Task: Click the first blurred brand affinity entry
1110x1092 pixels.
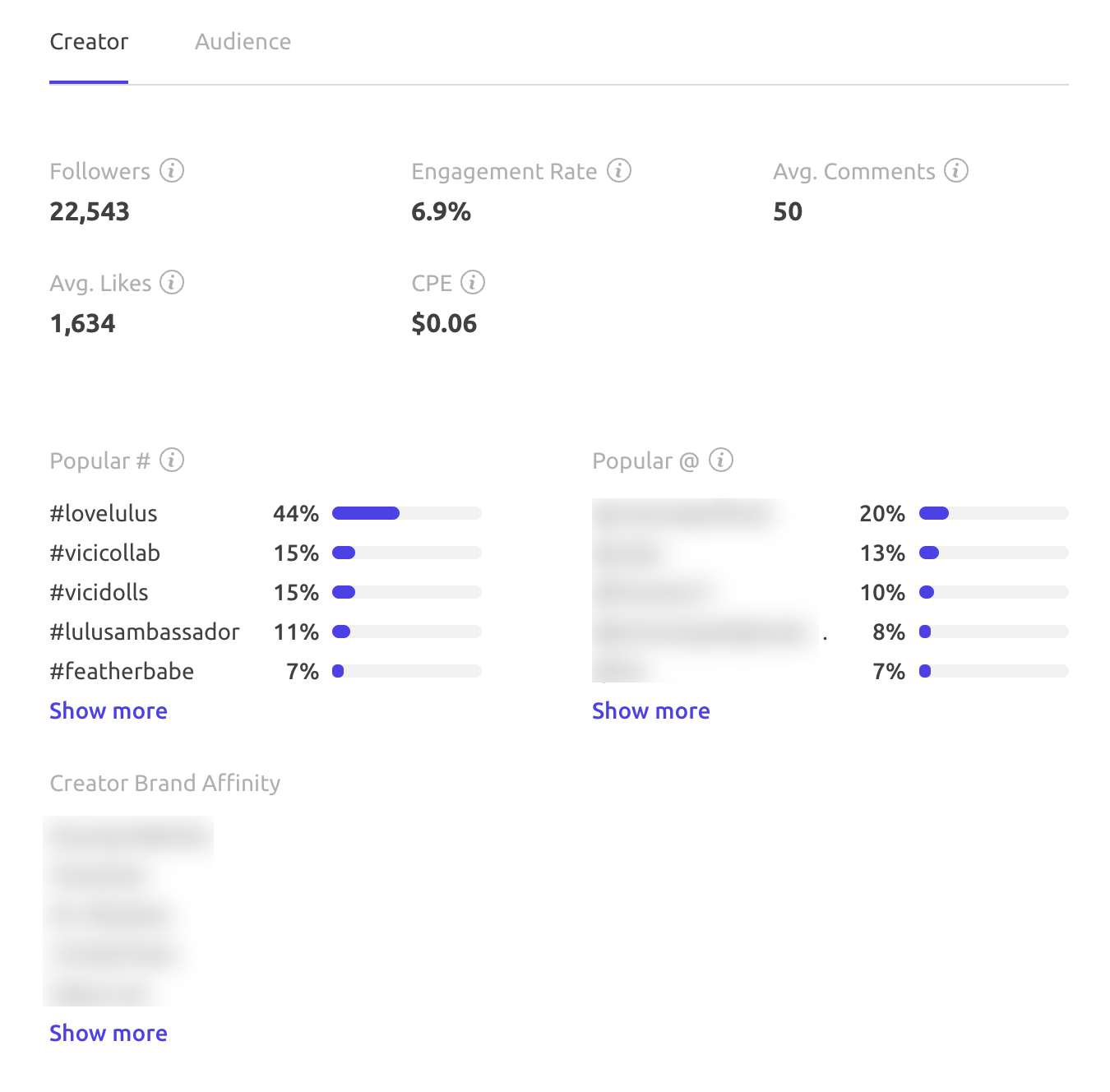Action: [x=129, y=837]
